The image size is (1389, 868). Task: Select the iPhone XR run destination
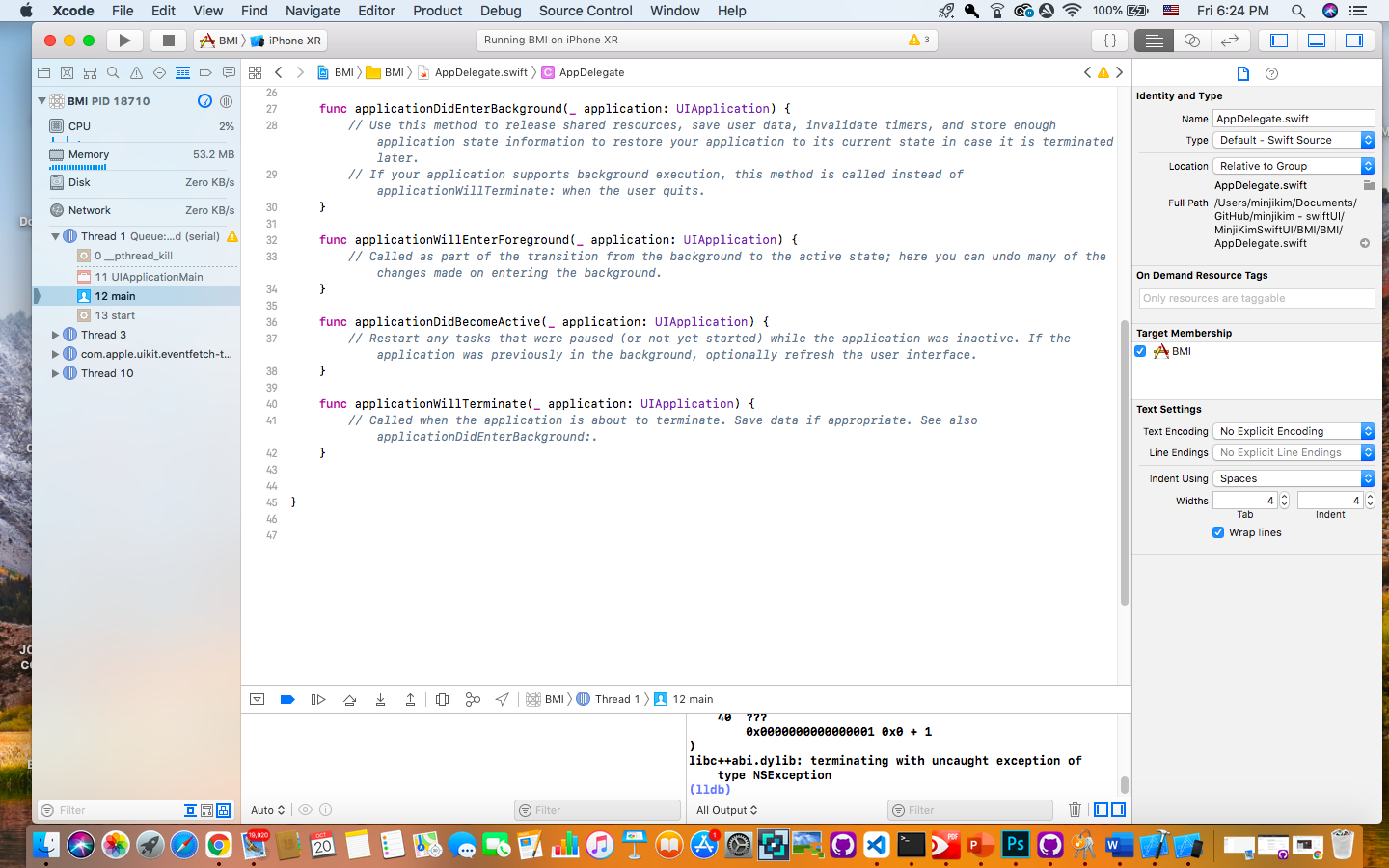tap(286, 41)
